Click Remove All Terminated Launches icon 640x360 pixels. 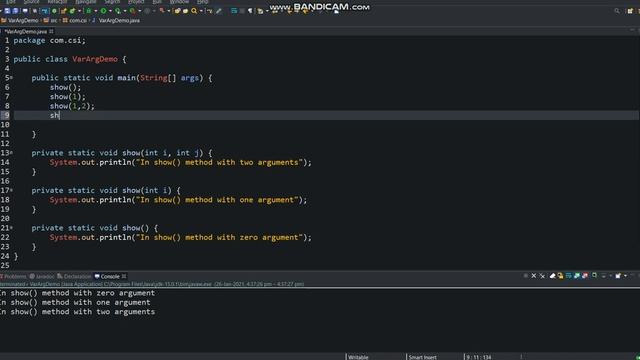pos(542,276)
